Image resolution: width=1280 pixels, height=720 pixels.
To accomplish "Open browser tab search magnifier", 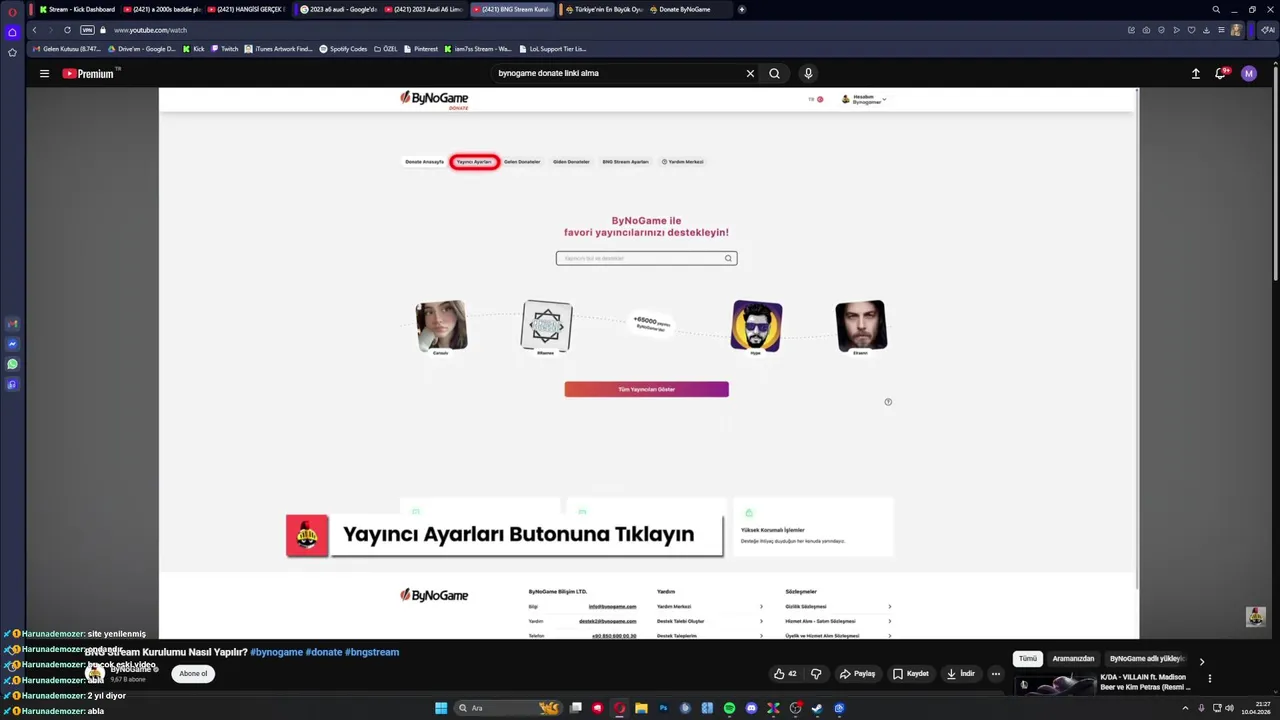I will pyautogui.click(x=1216, y=9).
